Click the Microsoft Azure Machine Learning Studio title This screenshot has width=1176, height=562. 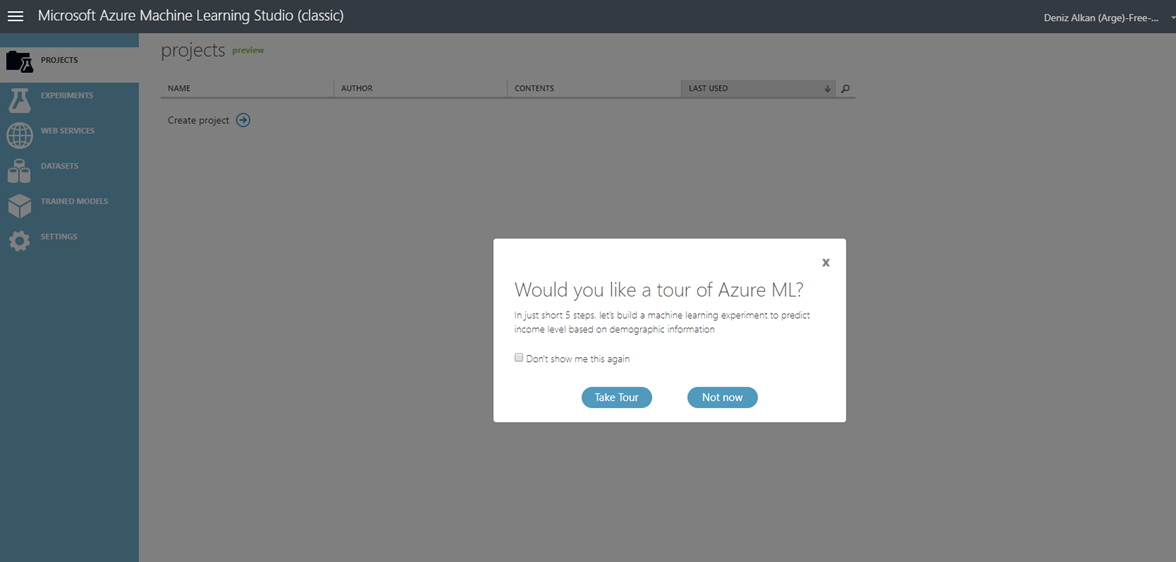click(190, 16)
